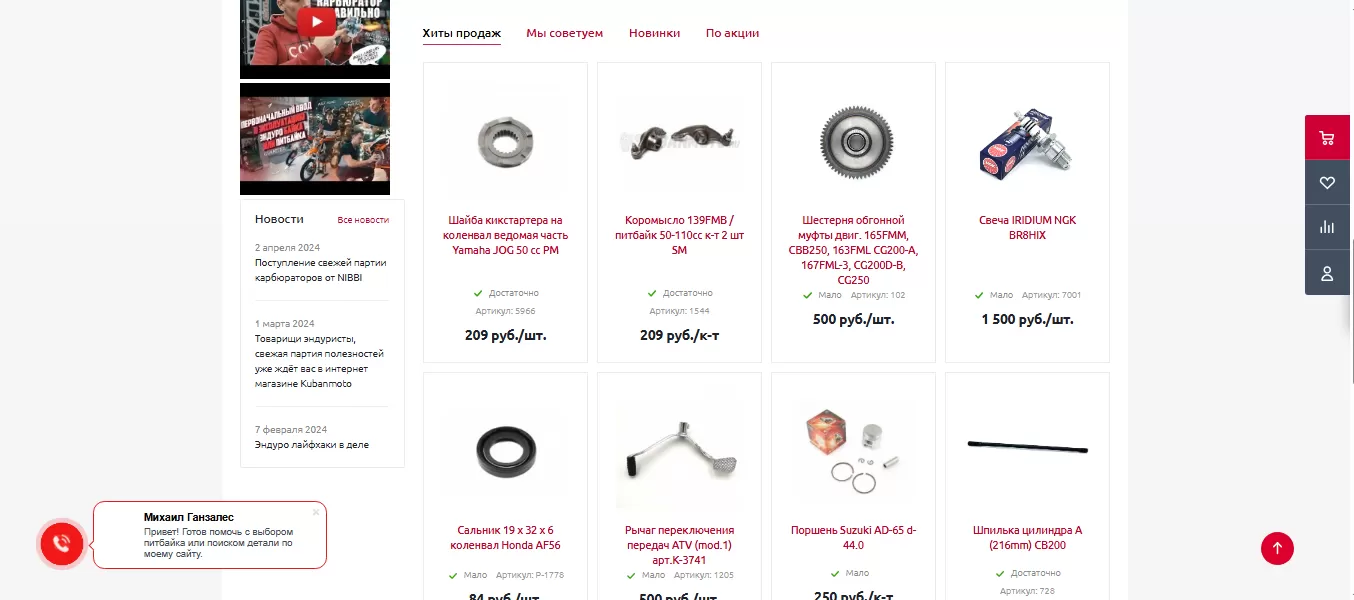Select the Хиты продаж tab
Image resolution: width=1354 pixels, height=600 pixels.
point(461,33)
